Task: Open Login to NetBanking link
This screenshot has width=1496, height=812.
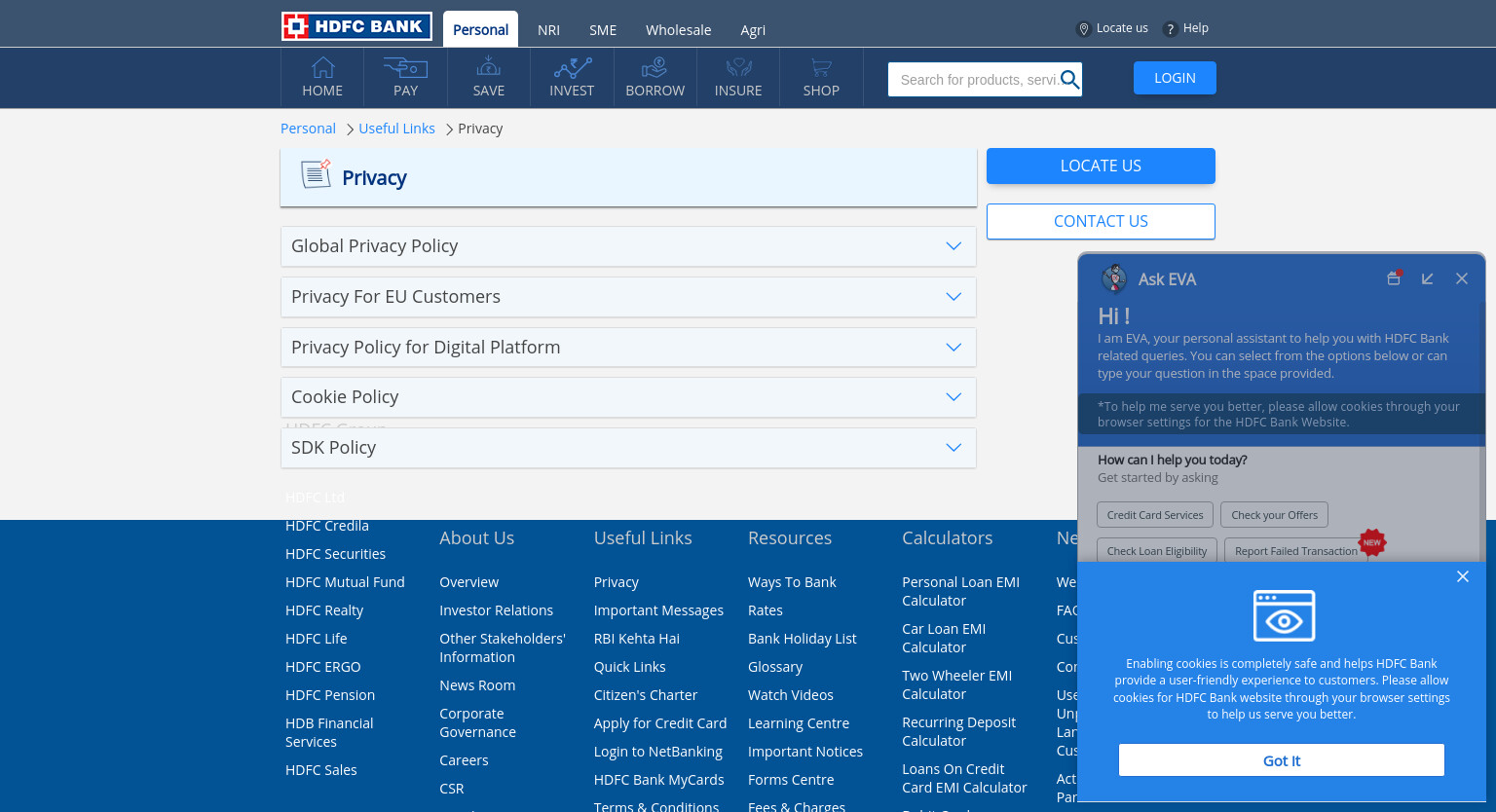Action: 658,752
